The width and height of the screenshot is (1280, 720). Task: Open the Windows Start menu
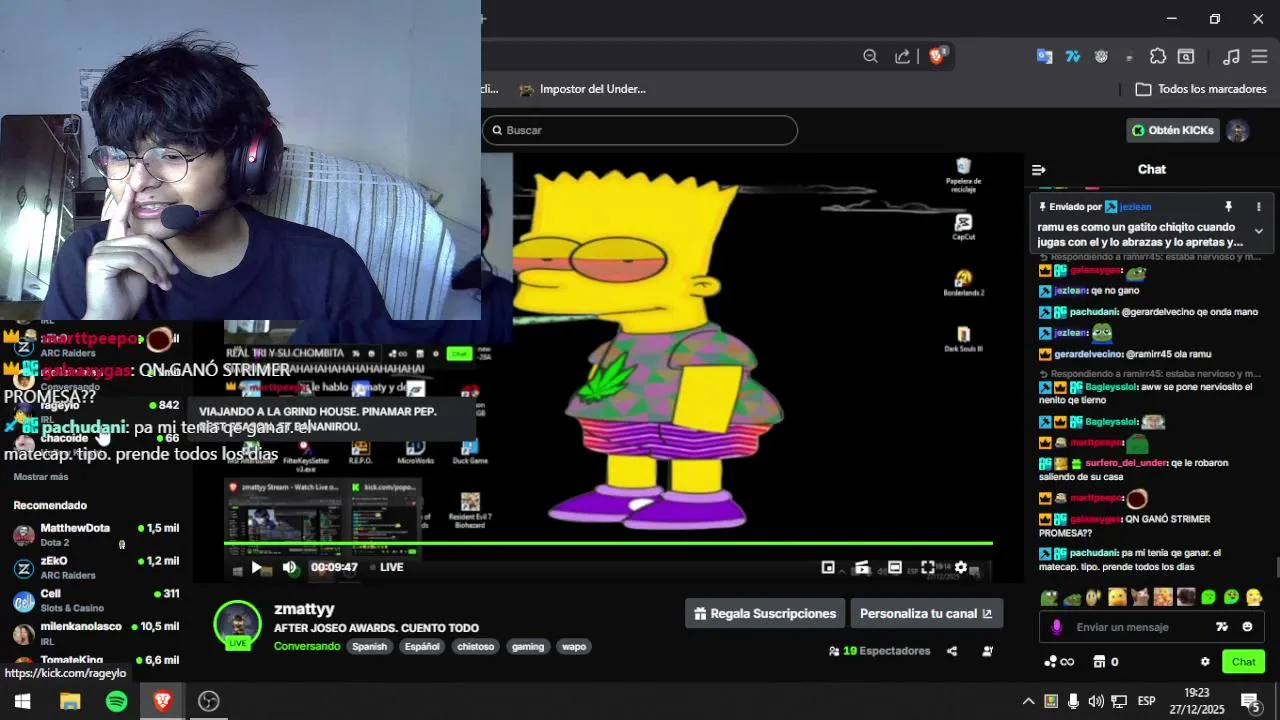(x=22, y=701)
